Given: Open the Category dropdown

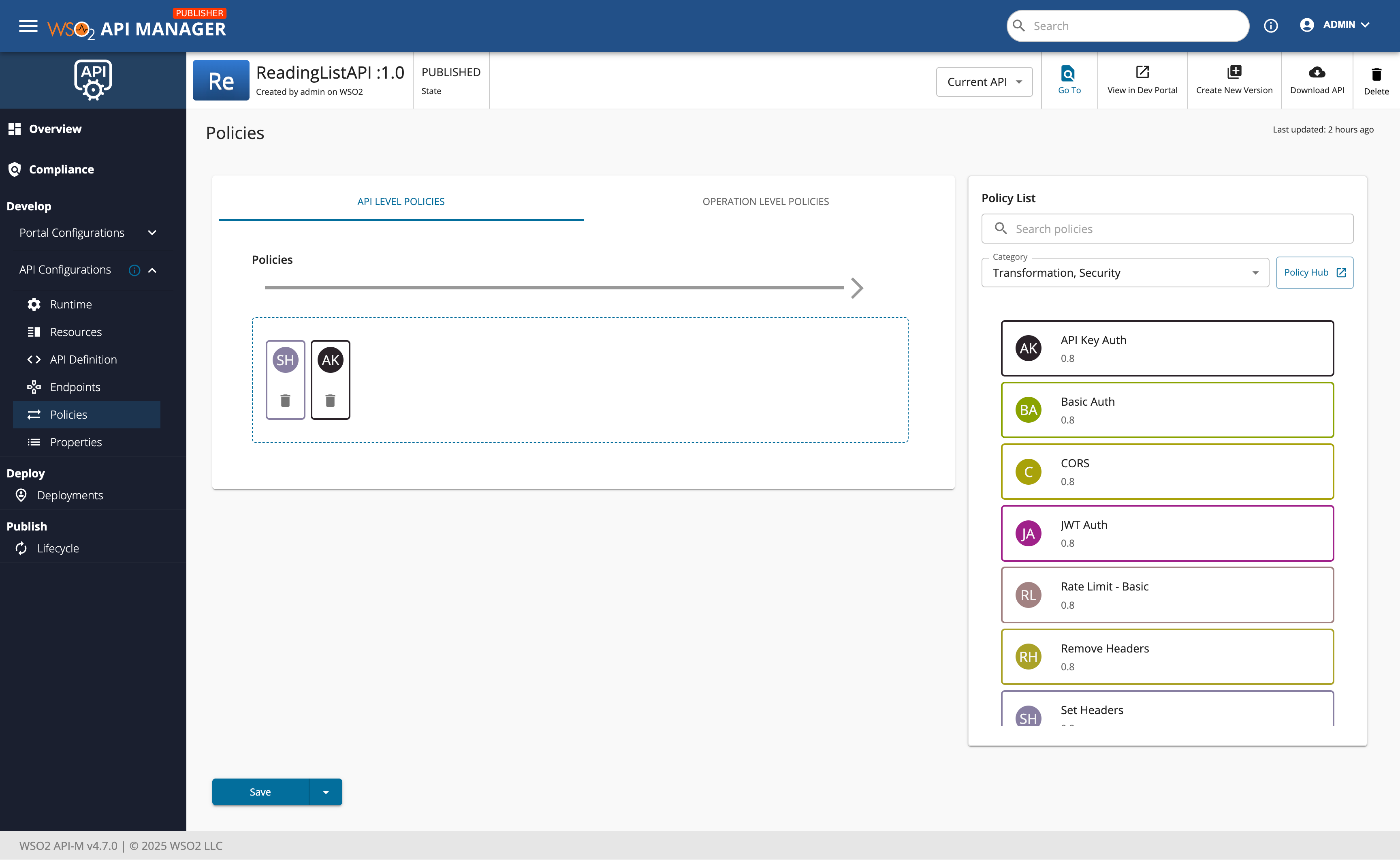Looking at the screenshot, I should coord(1125,272).
